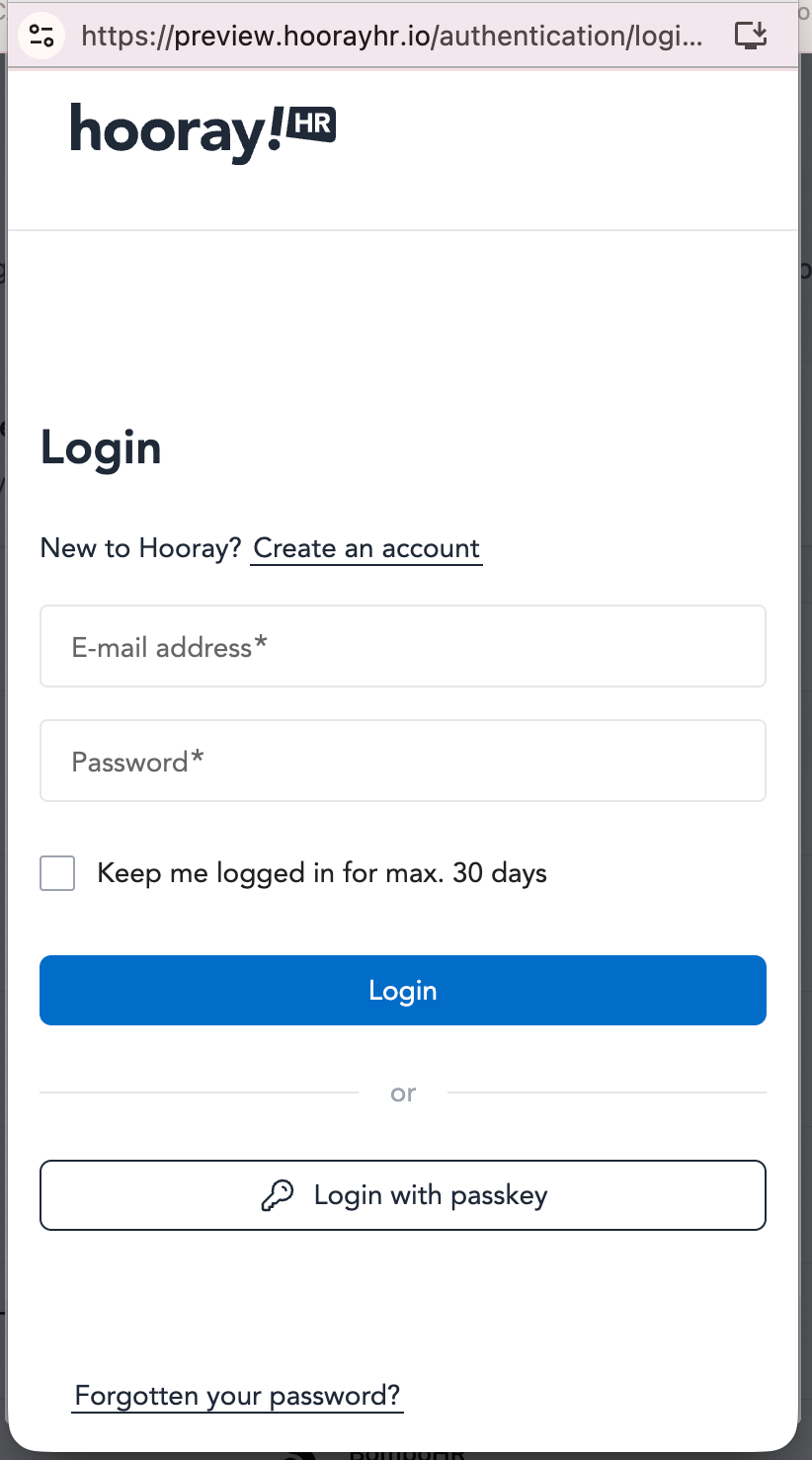Screen dimensions: 812x1460
Task: Click the asterisk in the E-mail address field
Action: click(261, 645)
